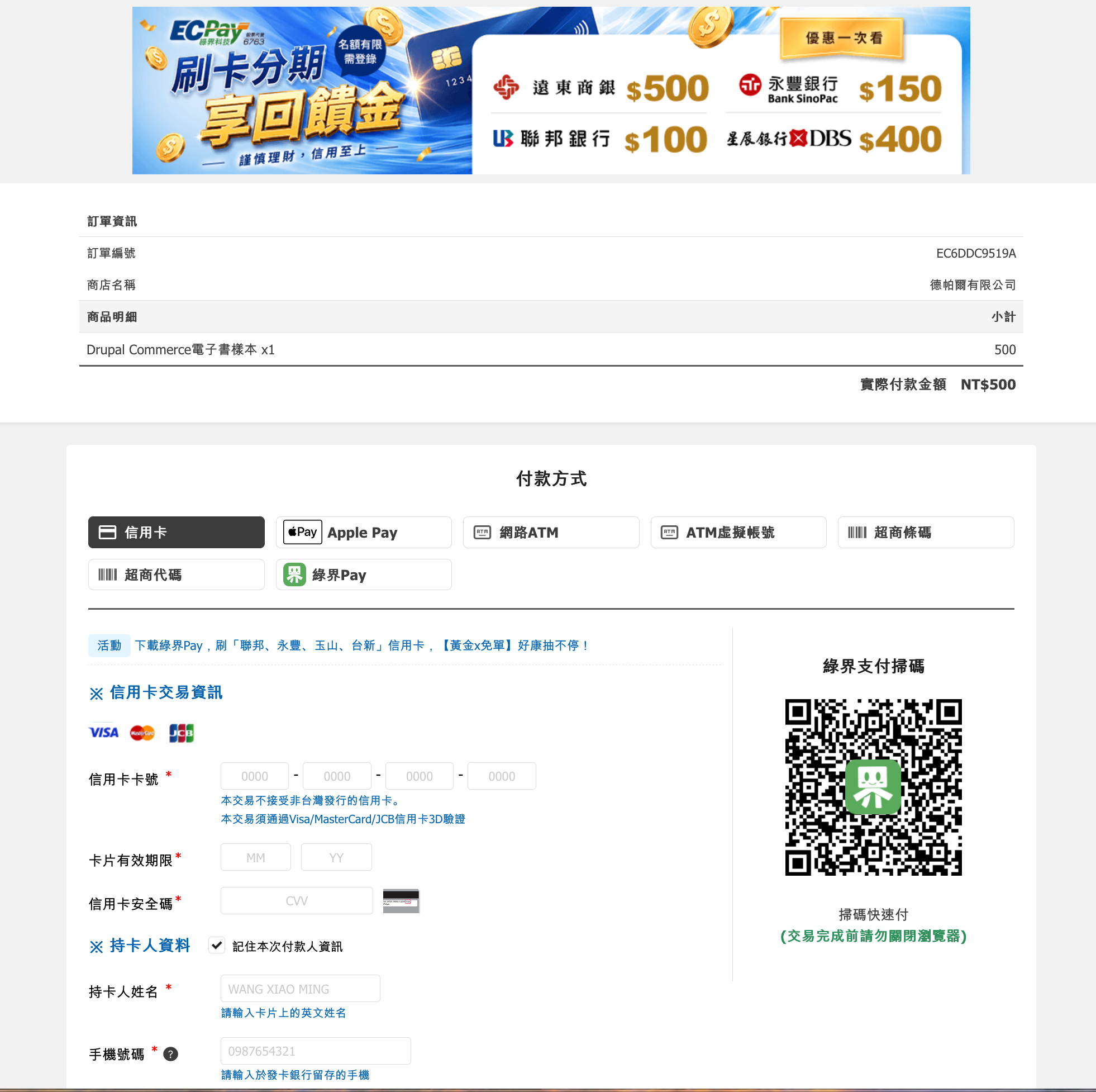Select the 信用卡 payment tab

[x=176, y=532]
